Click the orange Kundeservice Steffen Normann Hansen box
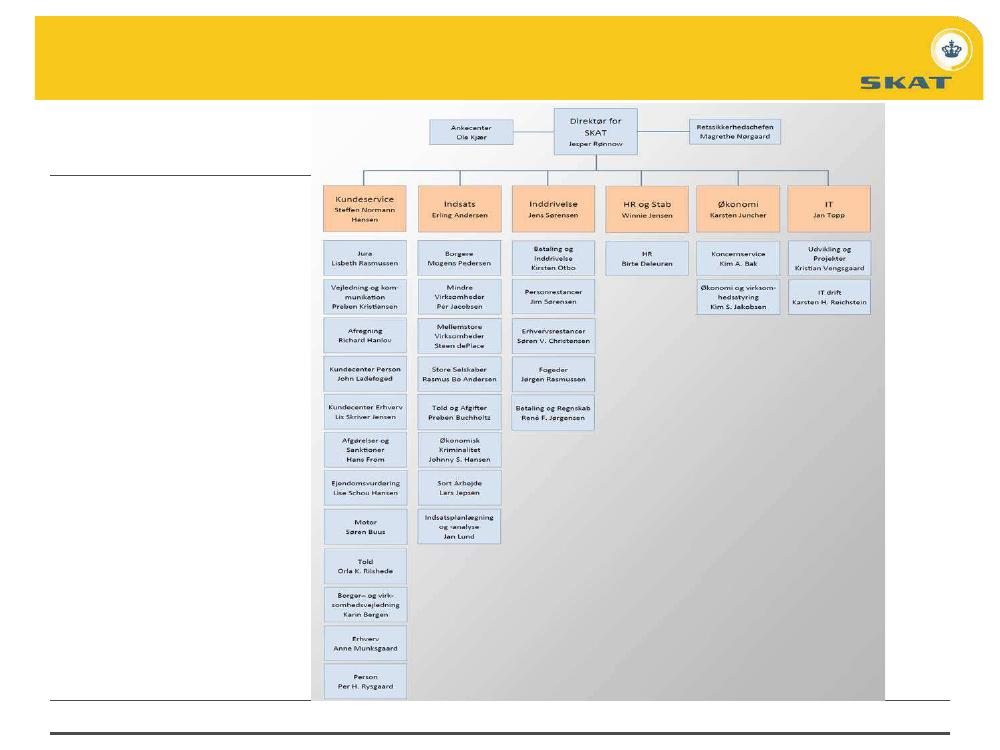 click(365, 209)
